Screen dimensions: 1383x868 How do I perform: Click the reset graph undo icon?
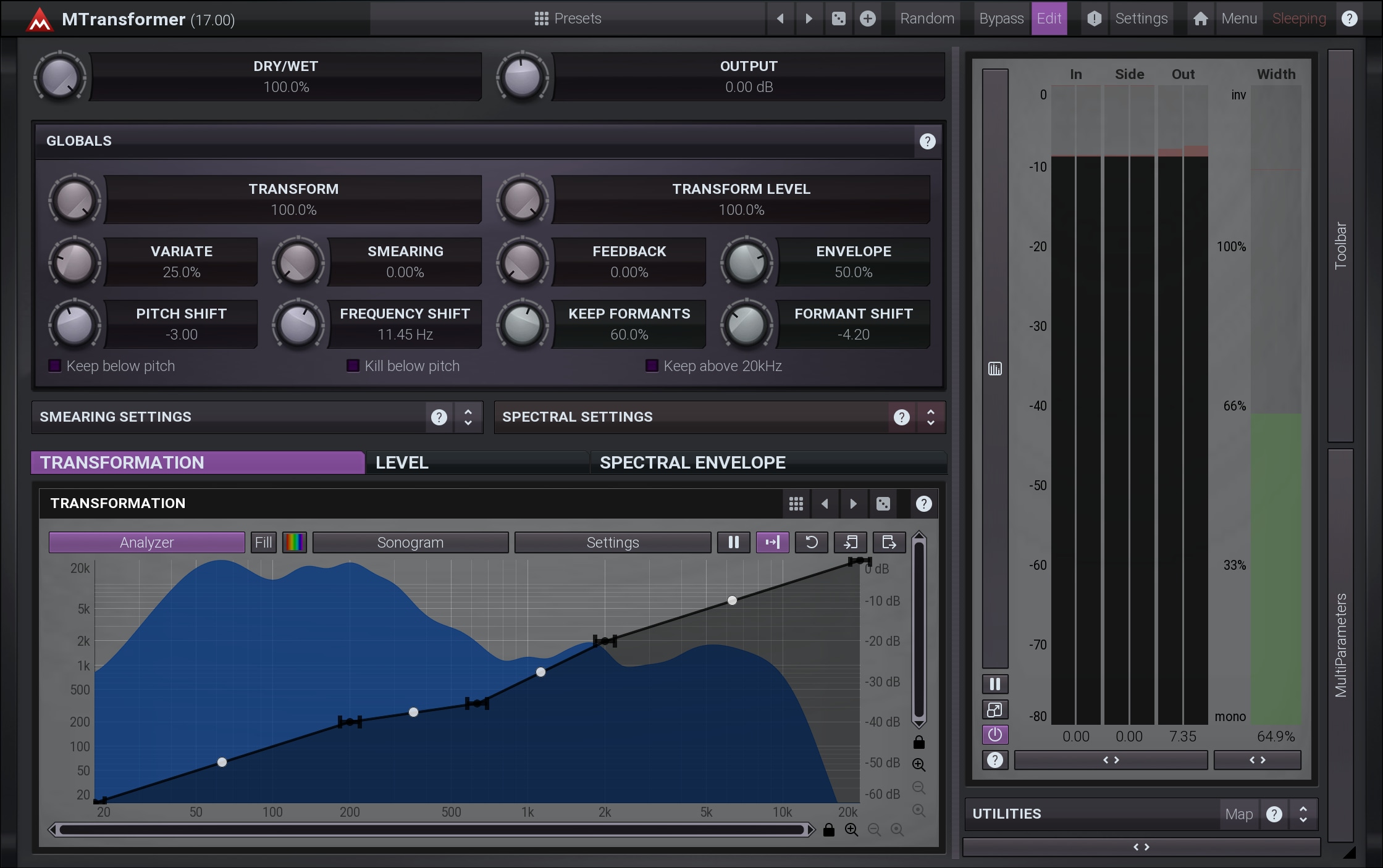811,542
